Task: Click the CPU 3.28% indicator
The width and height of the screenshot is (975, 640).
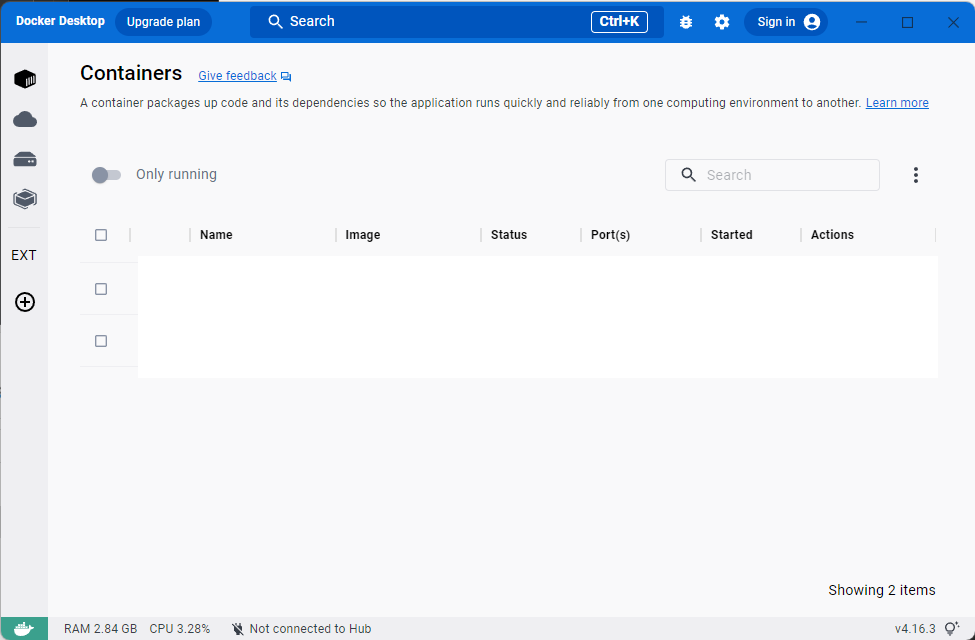Action: [180, 629]
